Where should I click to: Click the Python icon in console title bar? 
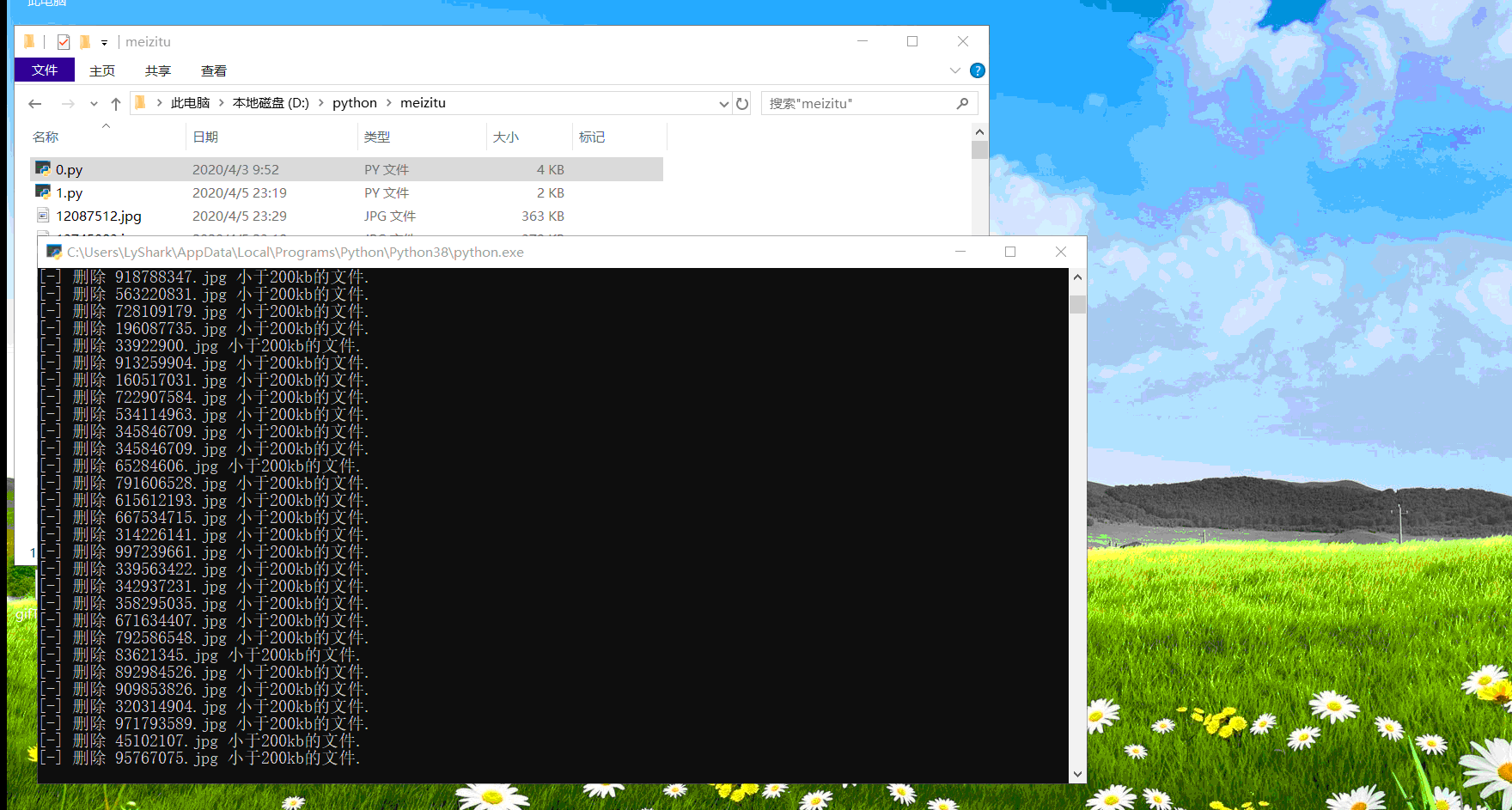tap(54, 252)
